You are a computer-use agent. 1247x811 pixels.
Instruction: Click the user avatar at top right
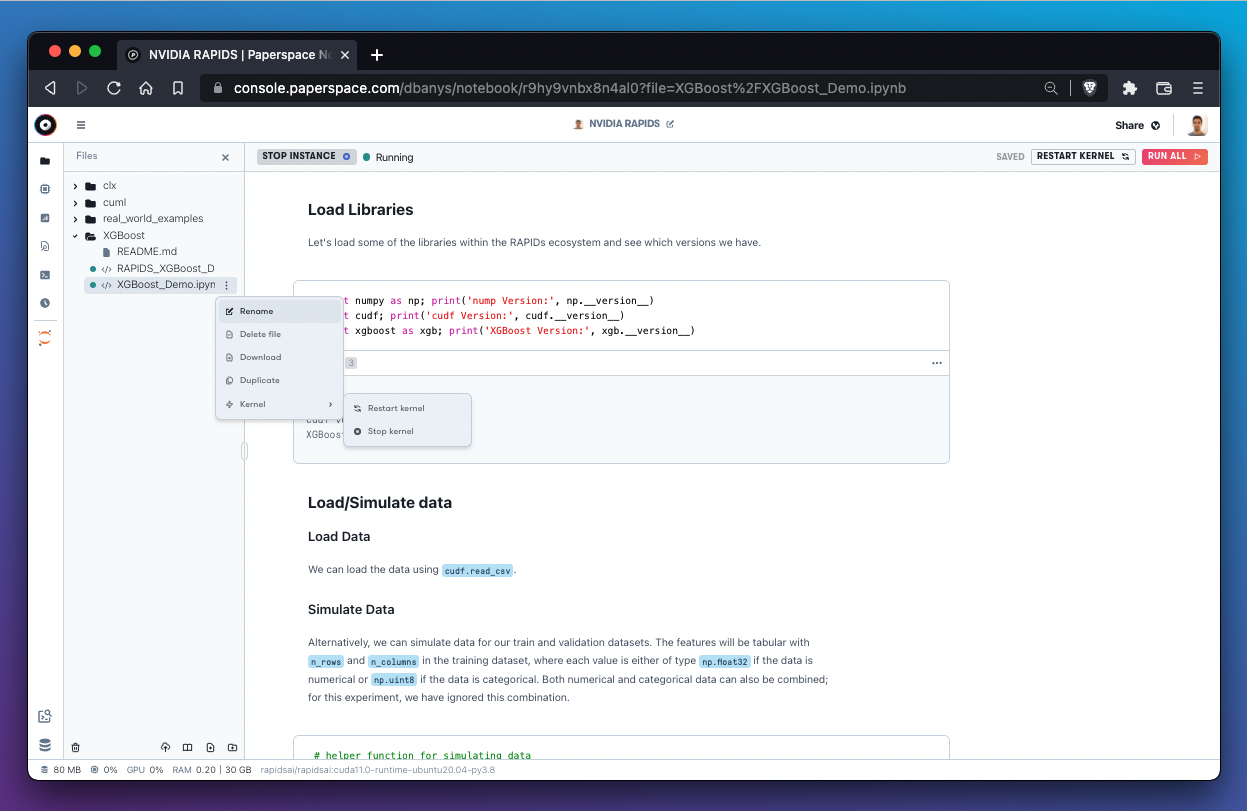click(1197, 125)
